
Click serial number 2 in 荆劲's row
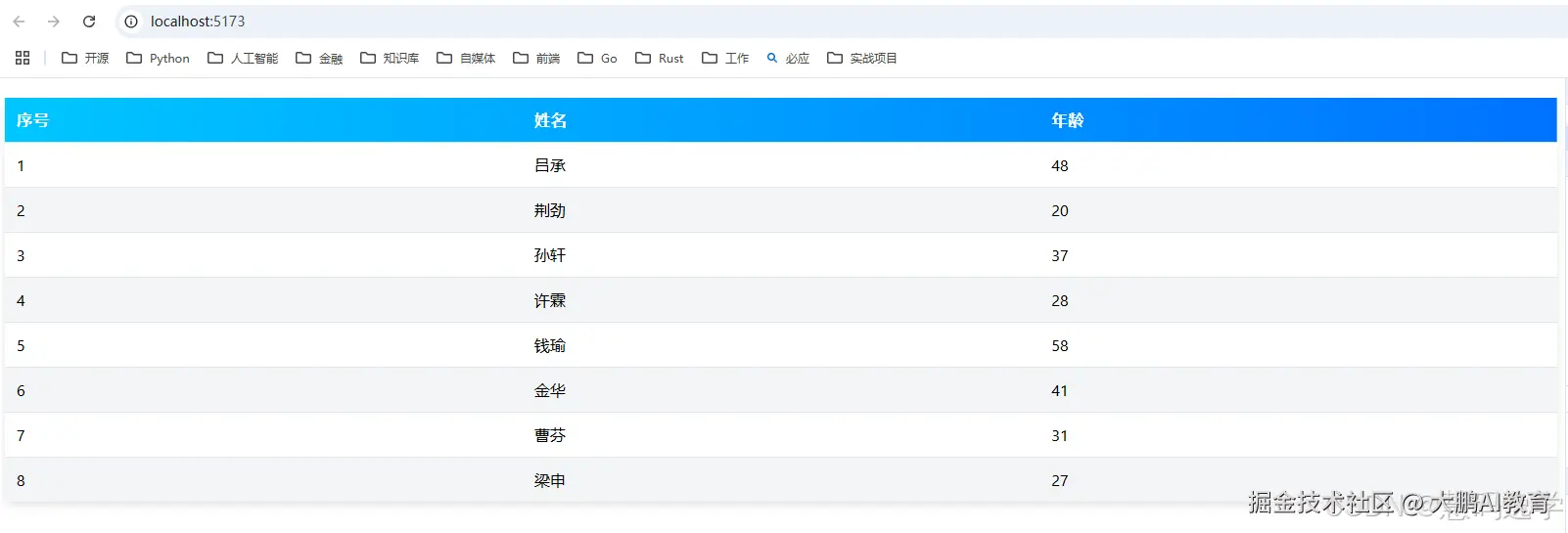[21, 211]
